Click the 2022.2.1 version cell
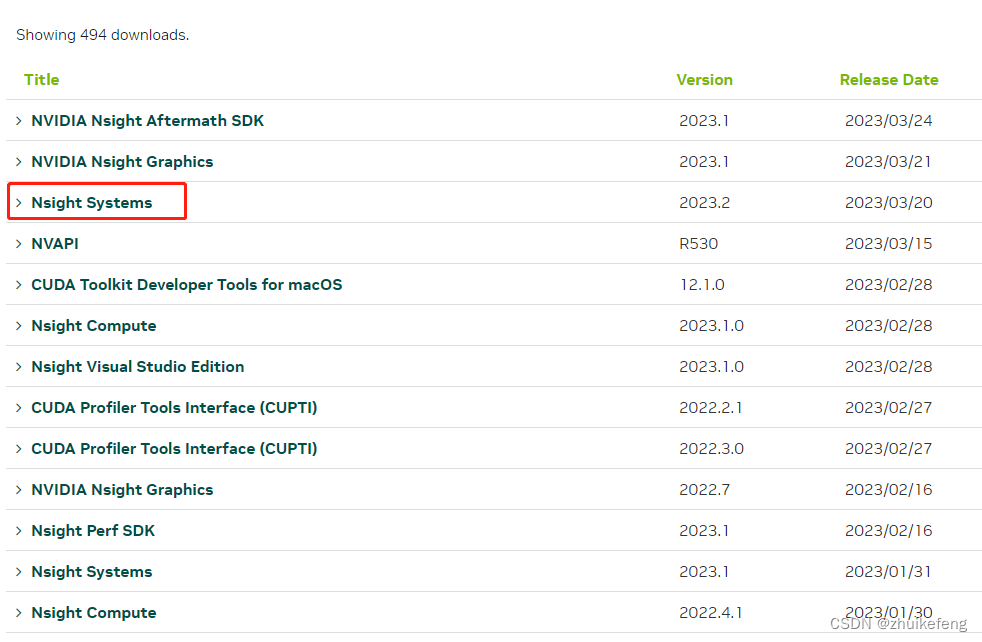This screenshot has width=982, height=642. (711, 408)
